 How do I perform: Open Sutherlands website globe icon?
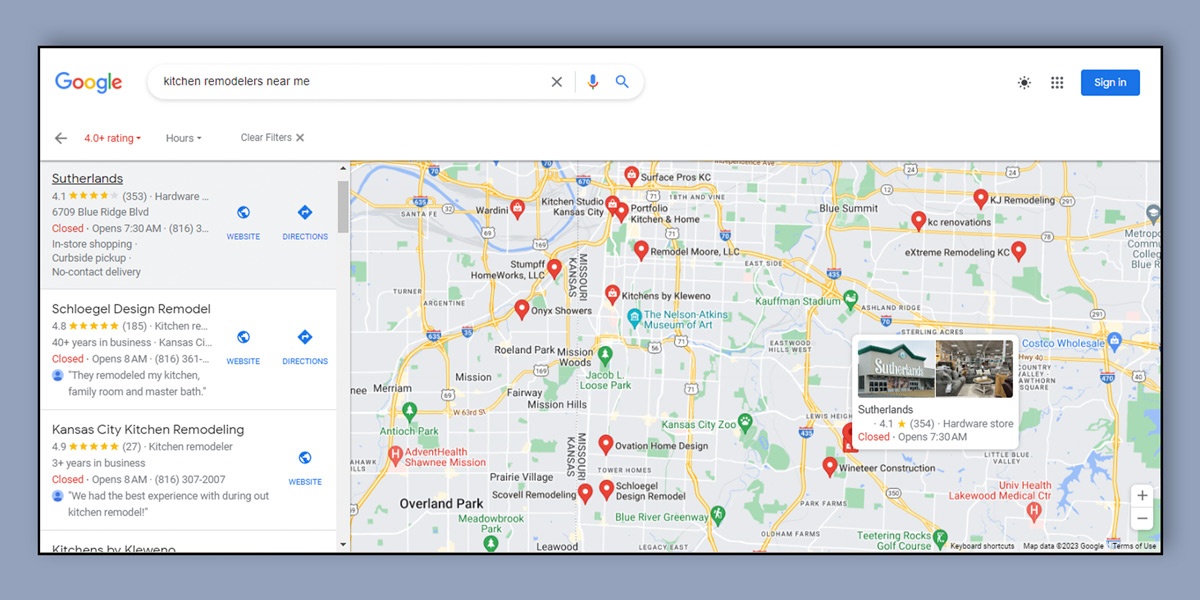(243, 213)
